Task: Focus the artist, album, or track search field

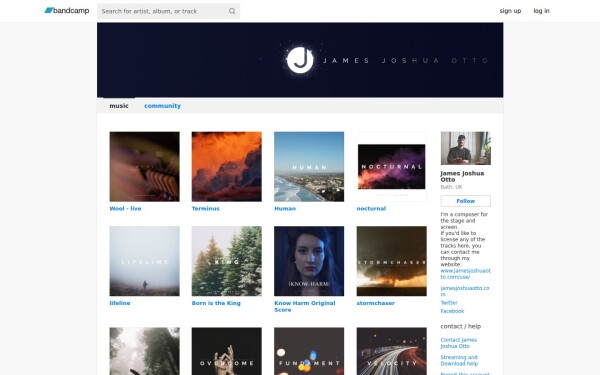Action: point(168,11)
